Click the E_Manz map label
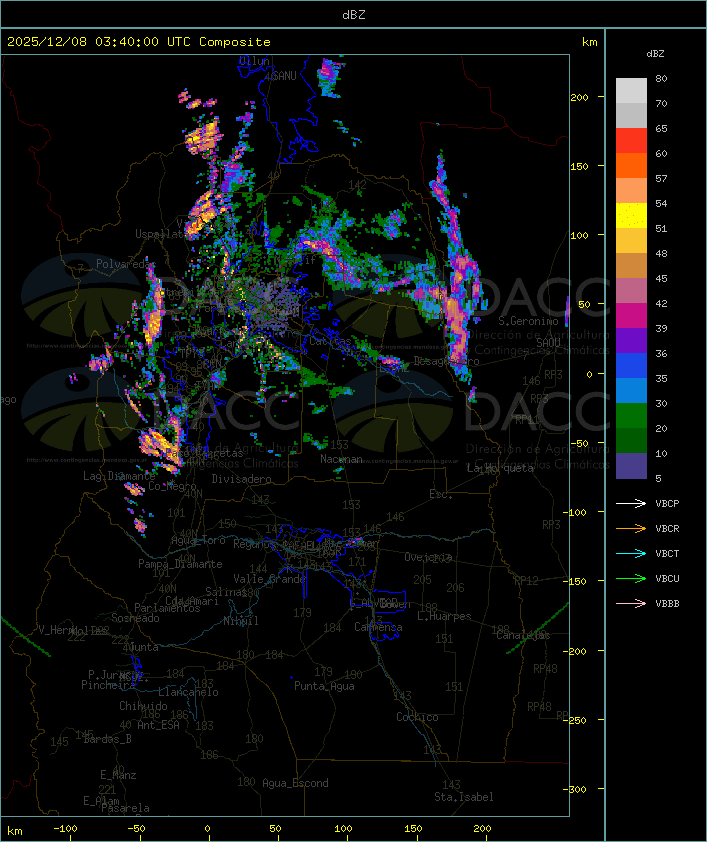Screen dimensions: 707x842 (x=118, y=775)
